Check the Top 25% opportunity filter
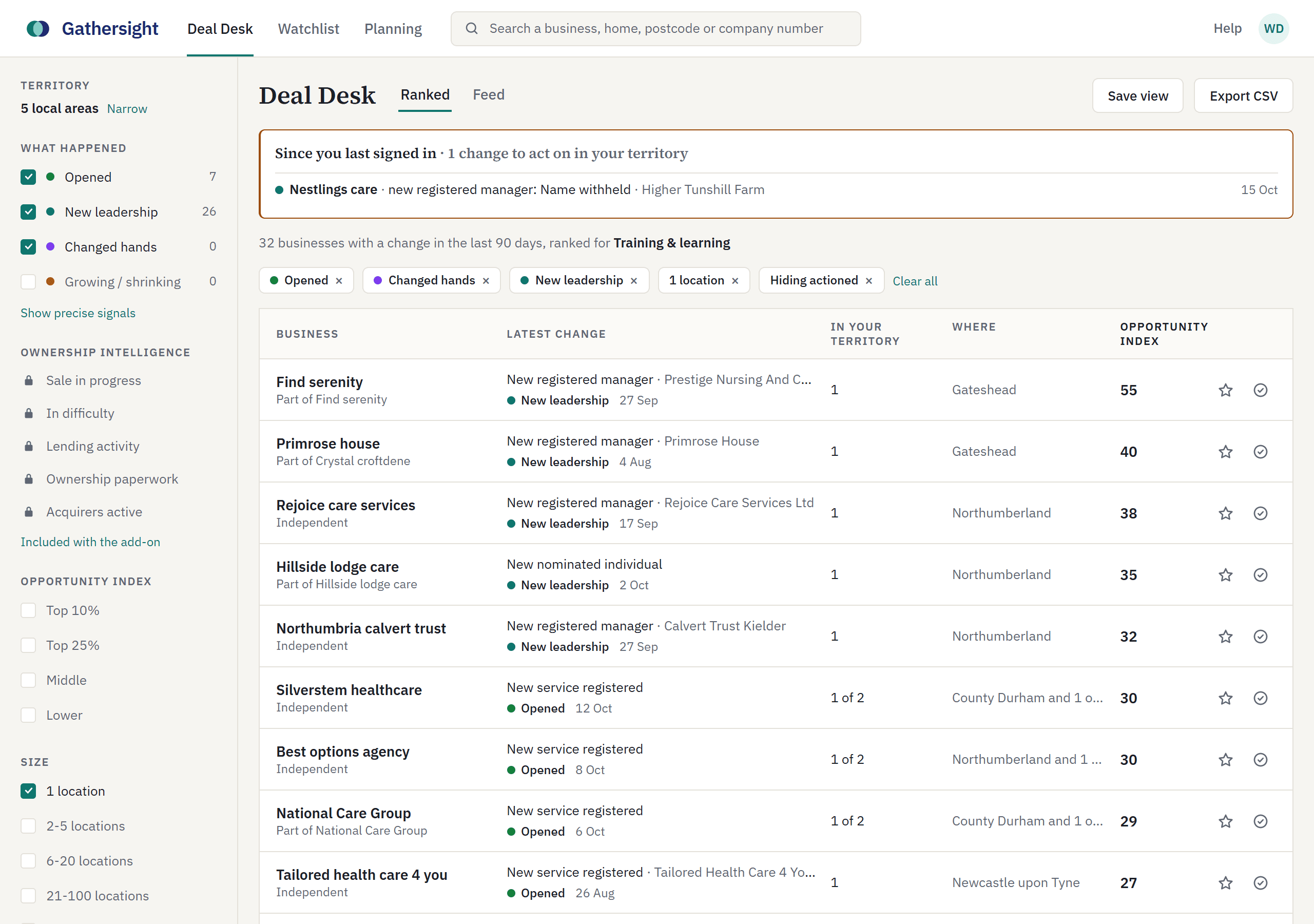The image size is (1314, 924). pos(28,645)
